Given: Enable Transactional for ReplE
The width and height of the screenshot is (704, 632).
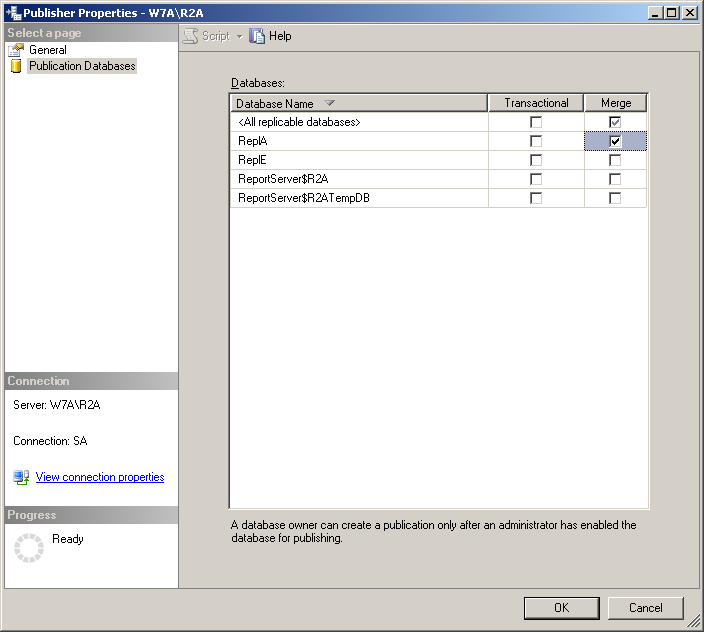Looking at the screenshot, I should pyautogui.click(x=536, y=160).
